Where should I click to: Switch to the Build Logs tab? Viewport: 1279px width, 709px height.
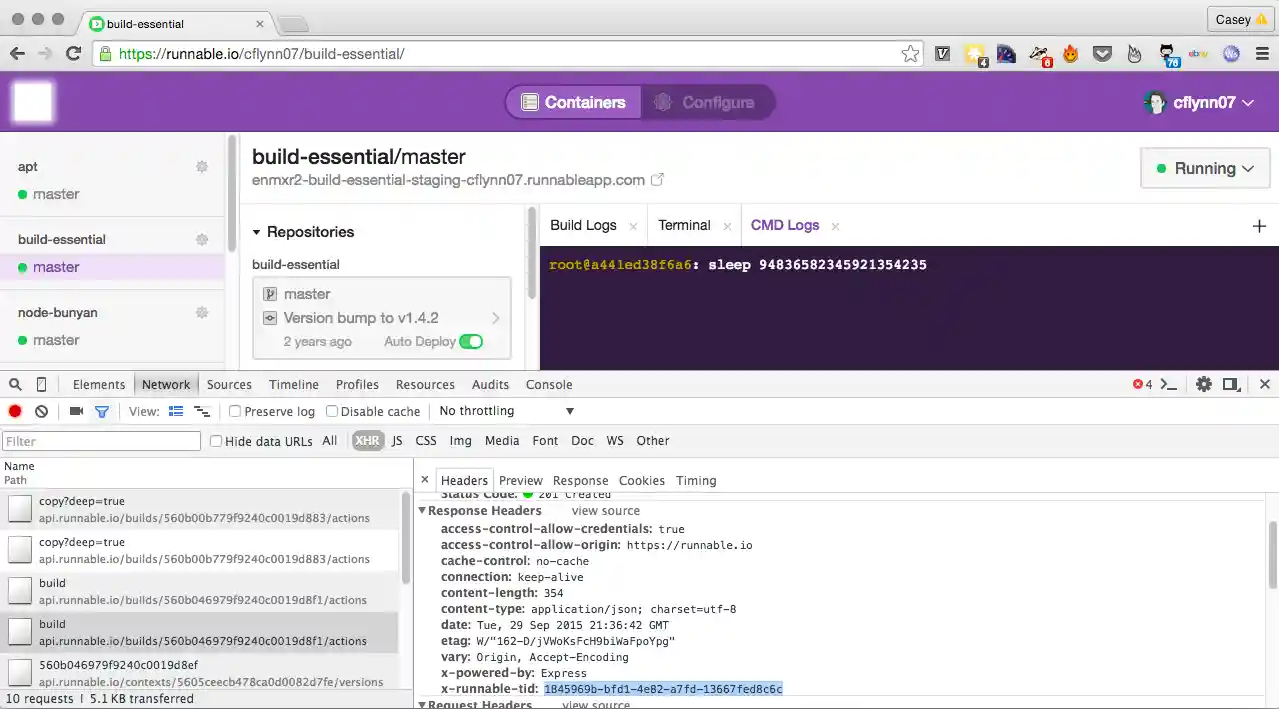[x=583, y=225]
